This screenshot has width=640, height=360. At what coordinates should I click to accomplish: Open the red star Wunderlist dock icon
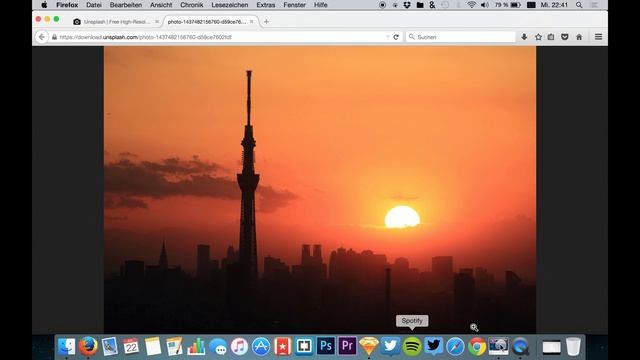[x=282, y=347]
